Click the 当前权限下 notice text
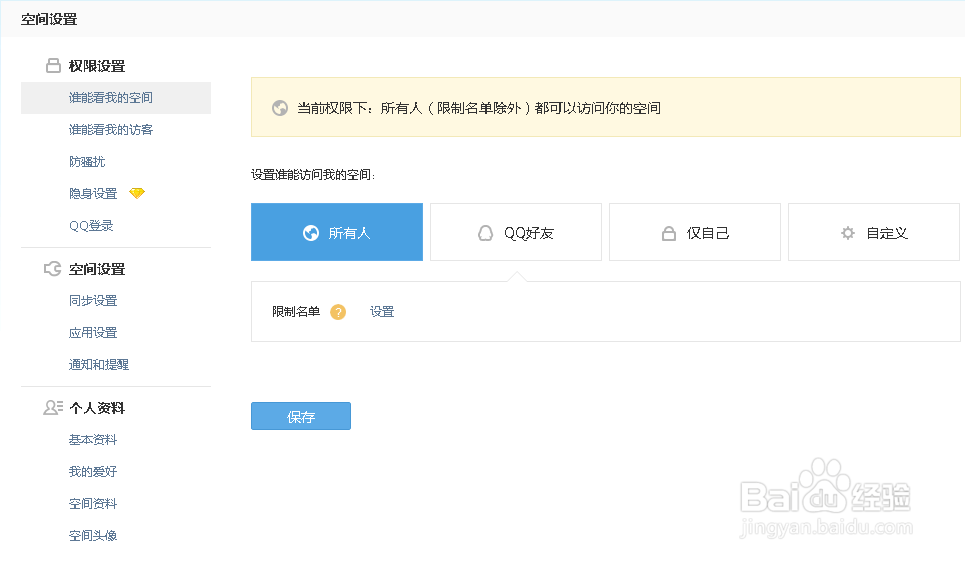Viewport: 965px width, 561px height. 479,108
